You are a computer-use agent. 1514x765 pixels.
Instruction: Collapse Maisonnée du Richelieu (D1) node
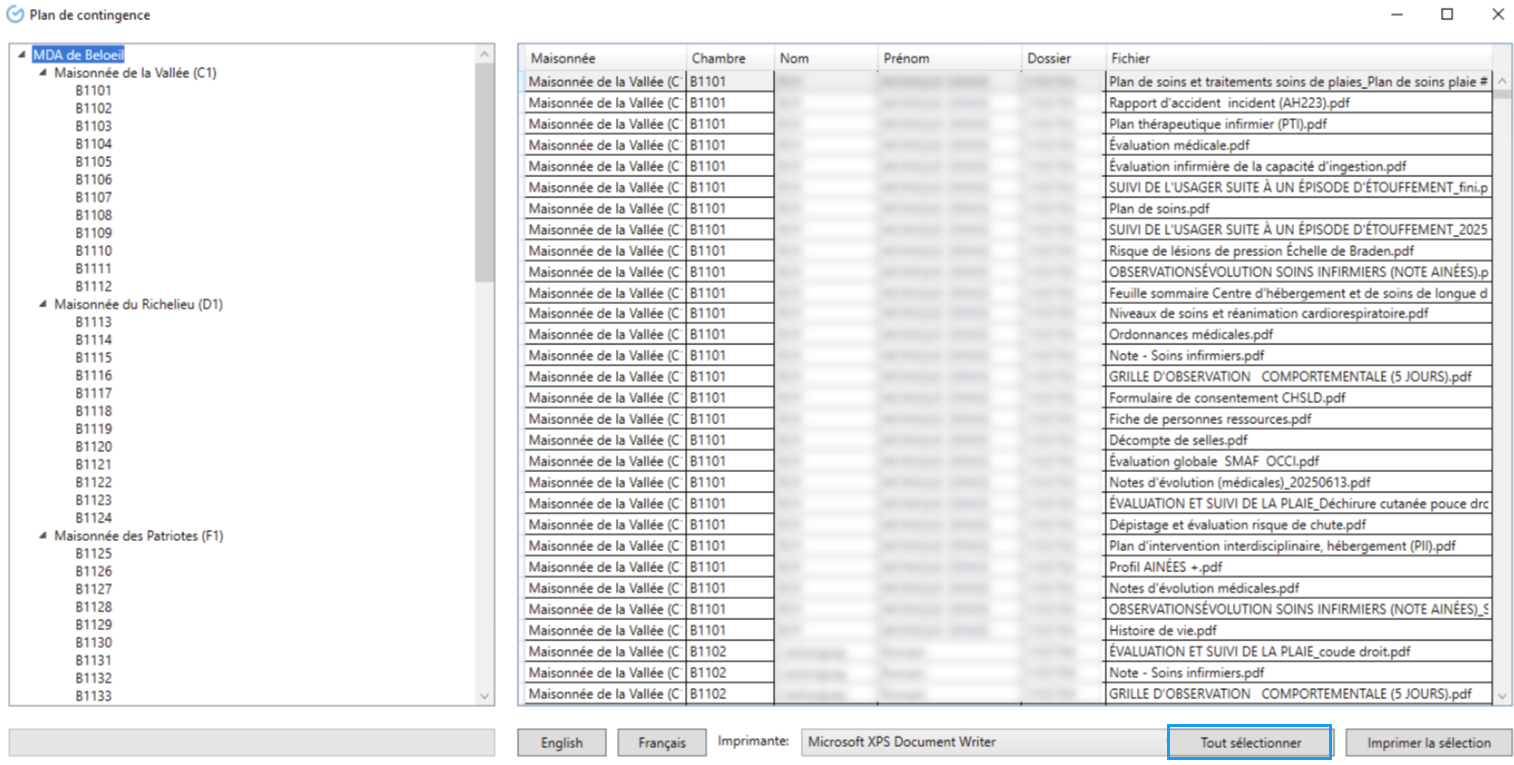pyautogui.click(x=43, y=305)
